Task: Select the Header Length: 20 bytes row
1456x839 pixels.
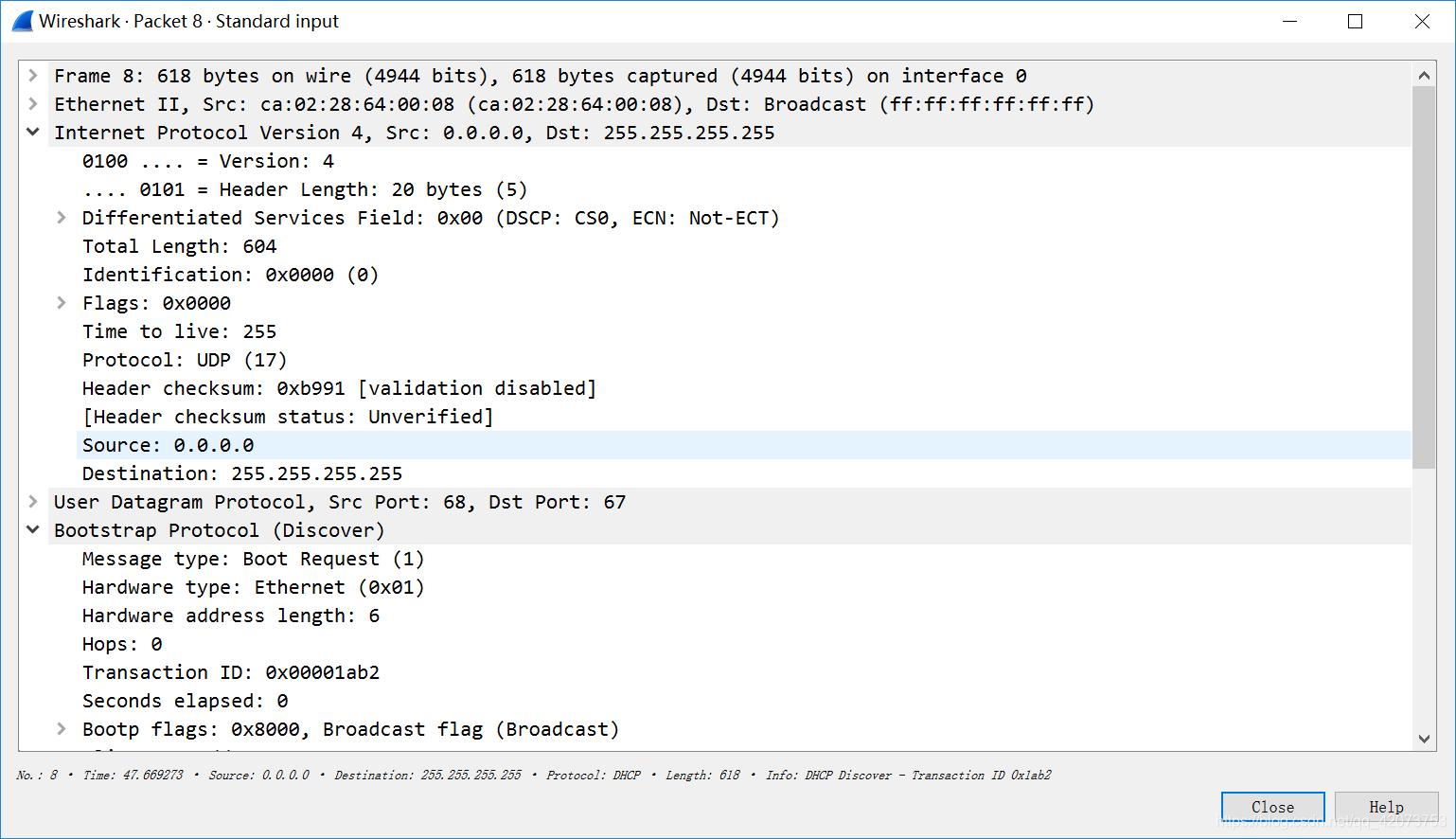Action: [743, 189]
